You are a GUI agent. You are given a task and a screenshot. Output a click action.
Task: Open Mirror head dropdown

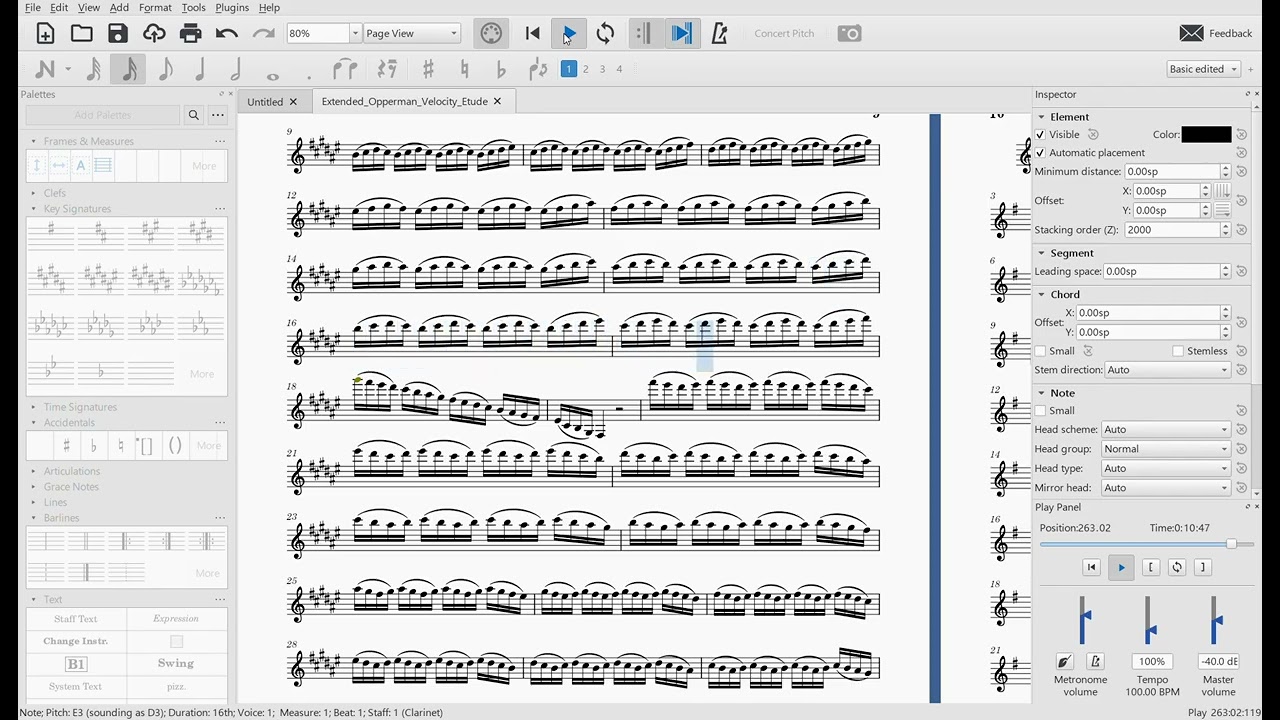pyautogui.click(x=1166, y=488)
